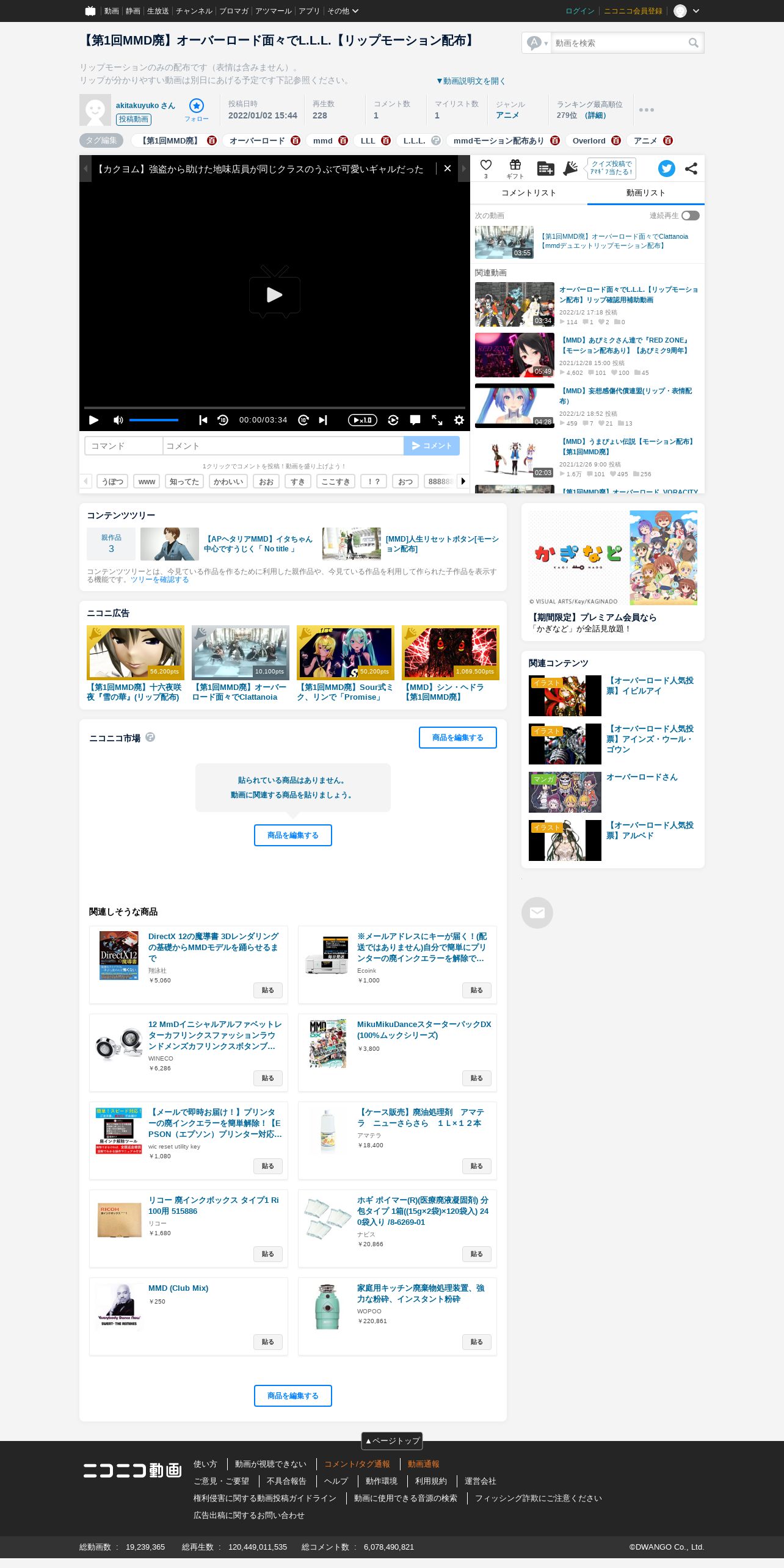Focus the コメント input field
The height and width of the screenshot is (1568, 784).
point(283,446)
